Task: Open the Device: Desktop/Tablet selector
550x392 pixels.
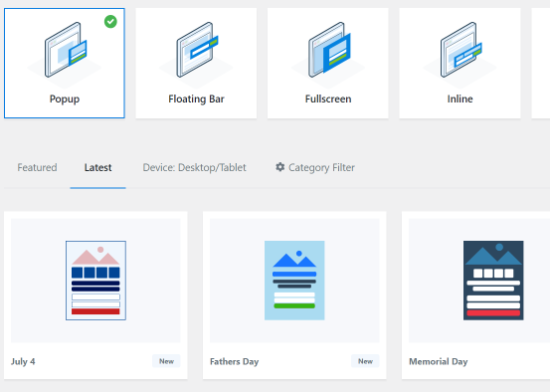Action: pyautogui.click(x=194, y=167)
